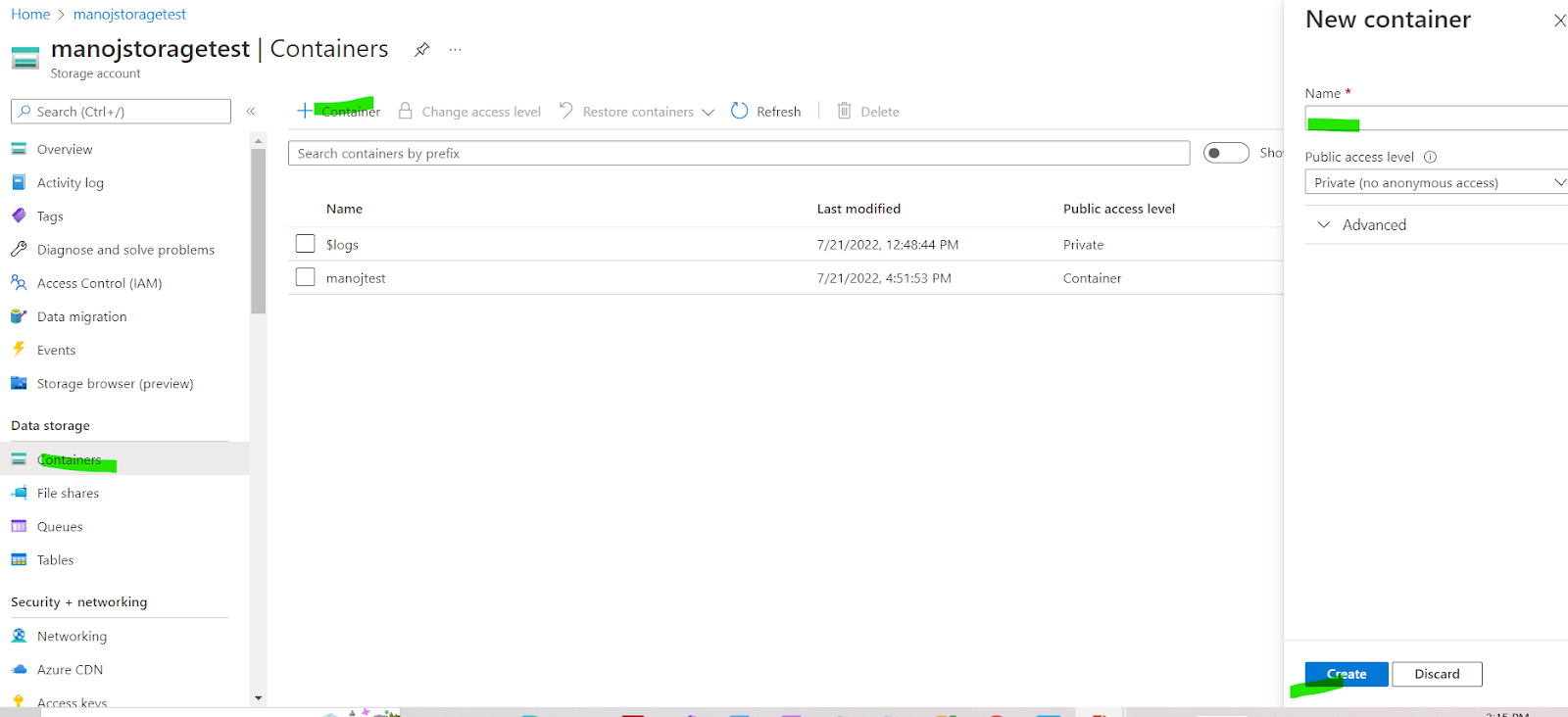Click the Activity log icon
This screenshot has height=717, width=1568.
[19, 182]
